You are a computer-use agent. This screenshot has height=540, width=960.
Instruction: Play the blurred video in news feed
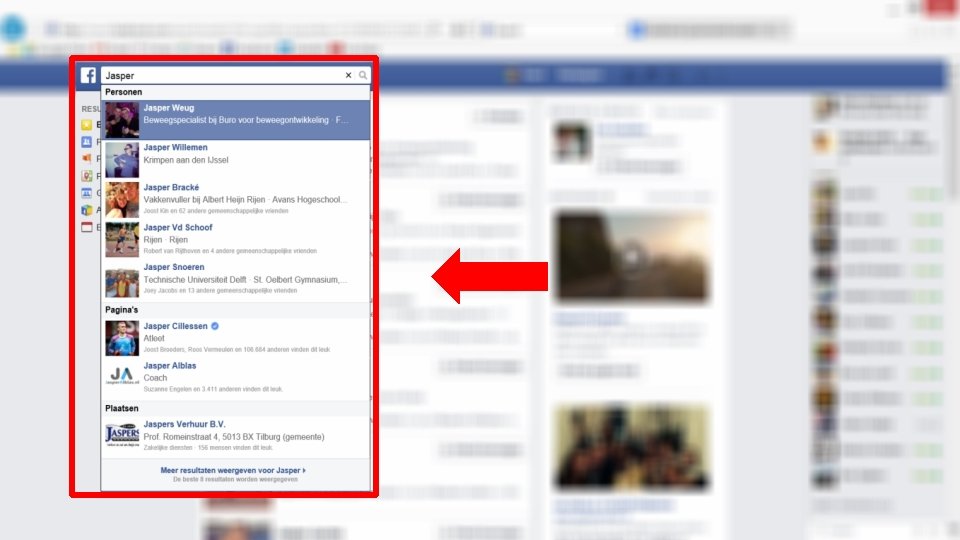pos(631,256)
